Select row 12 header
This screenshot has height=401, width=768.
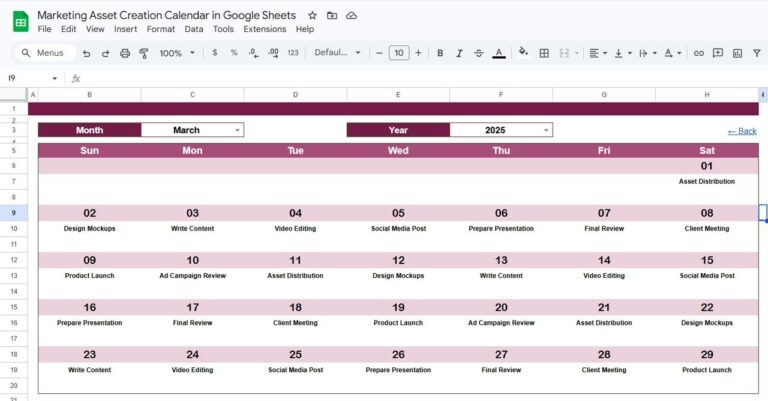click(x=14, y=260)
